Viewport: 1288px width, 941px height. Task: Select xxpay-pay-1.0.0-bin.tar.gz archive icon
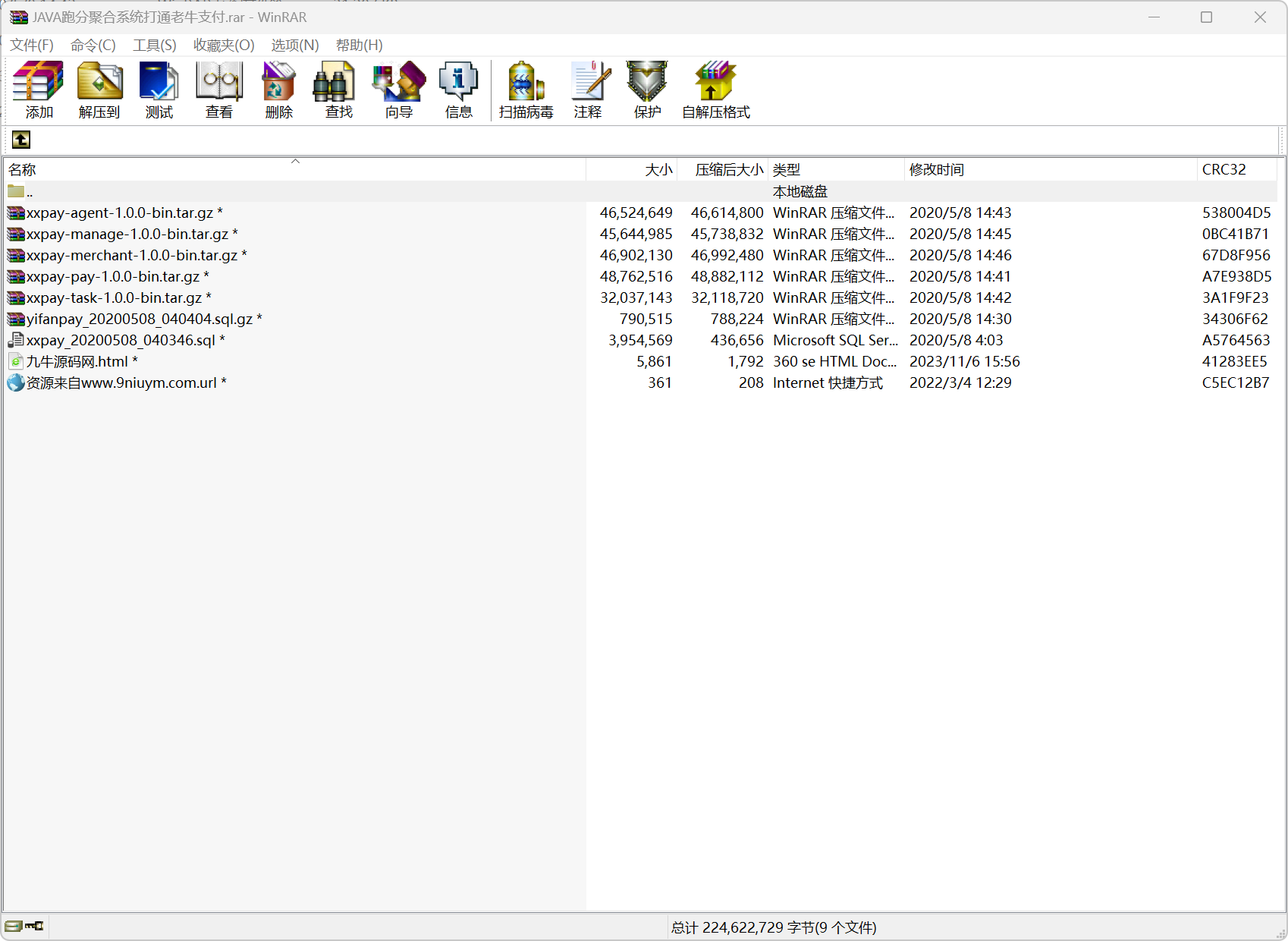(x=16, y=276)
